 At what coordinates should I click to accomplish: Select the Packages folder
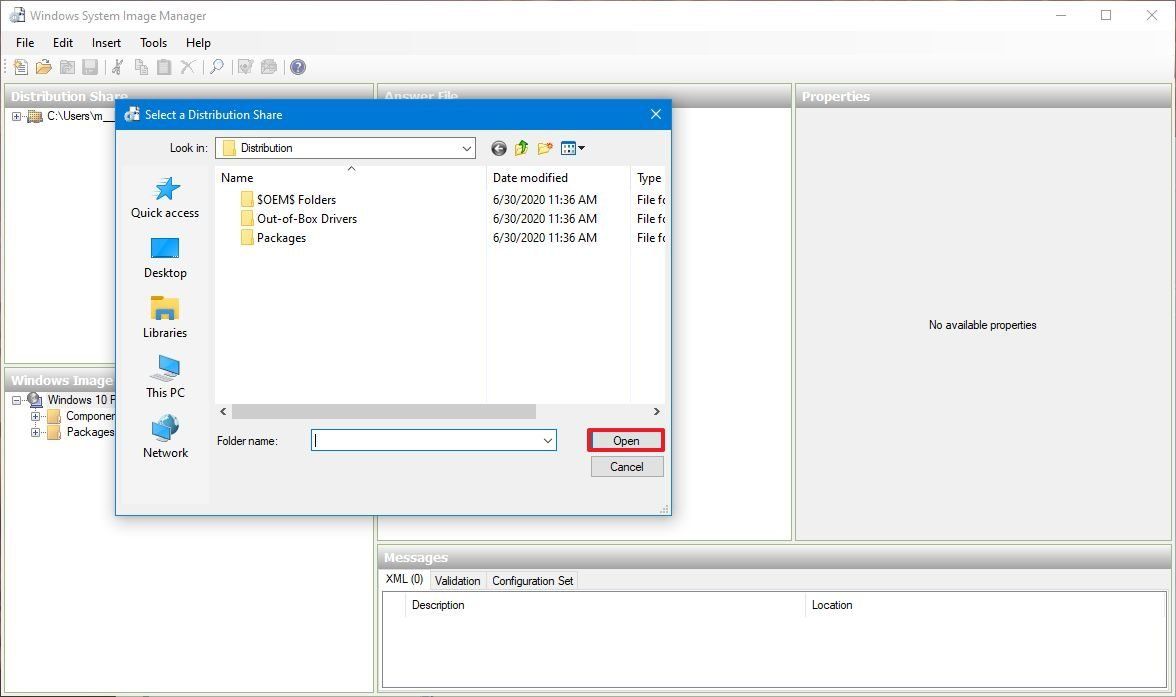pyautogui.click(x=281, y=237)
